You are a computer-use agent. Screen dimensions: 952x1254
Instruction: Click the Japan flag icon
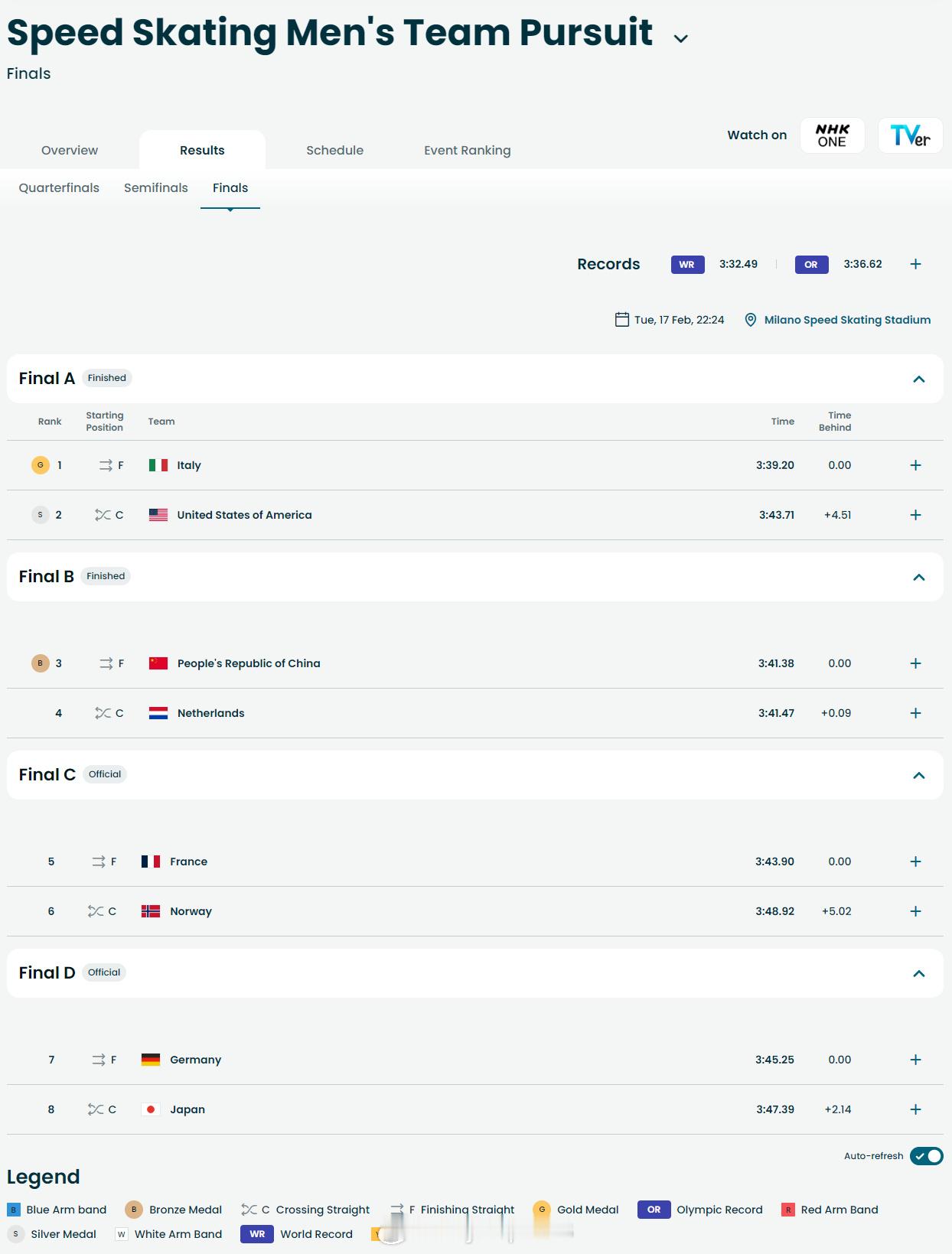pos(151,1109)
